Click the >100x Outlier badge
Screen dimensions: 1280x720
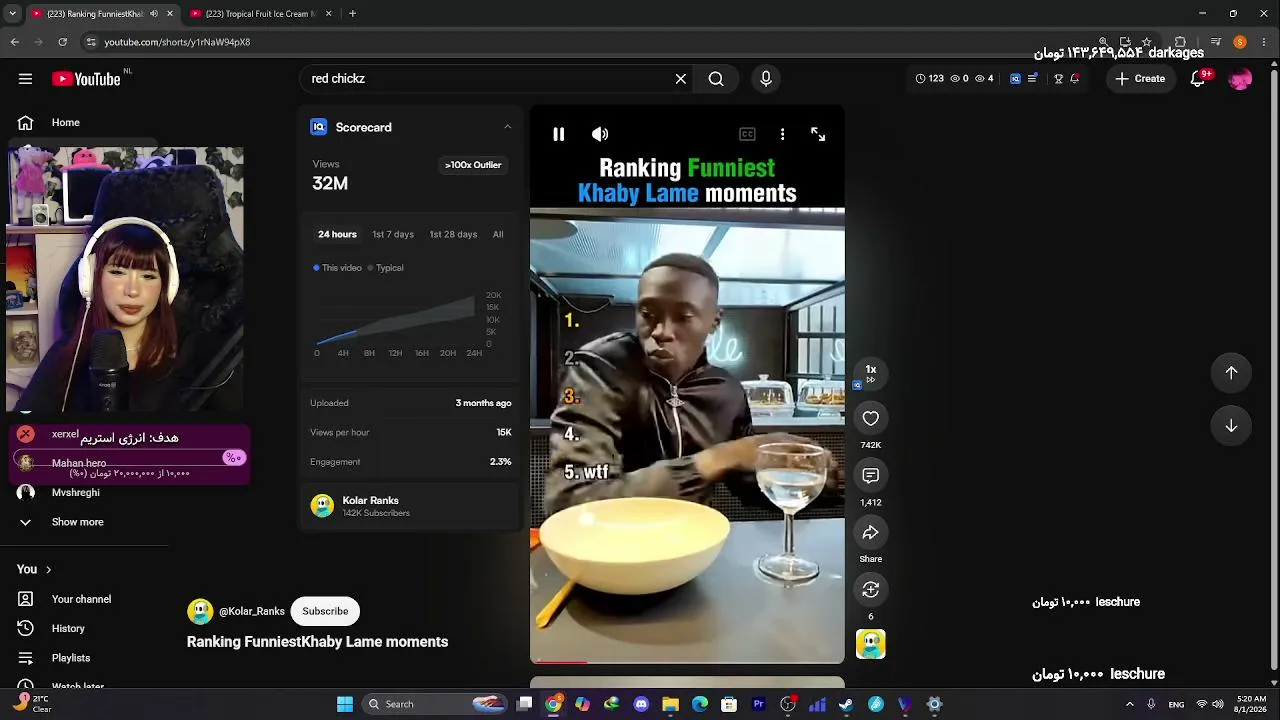click(x=473, y=165)
